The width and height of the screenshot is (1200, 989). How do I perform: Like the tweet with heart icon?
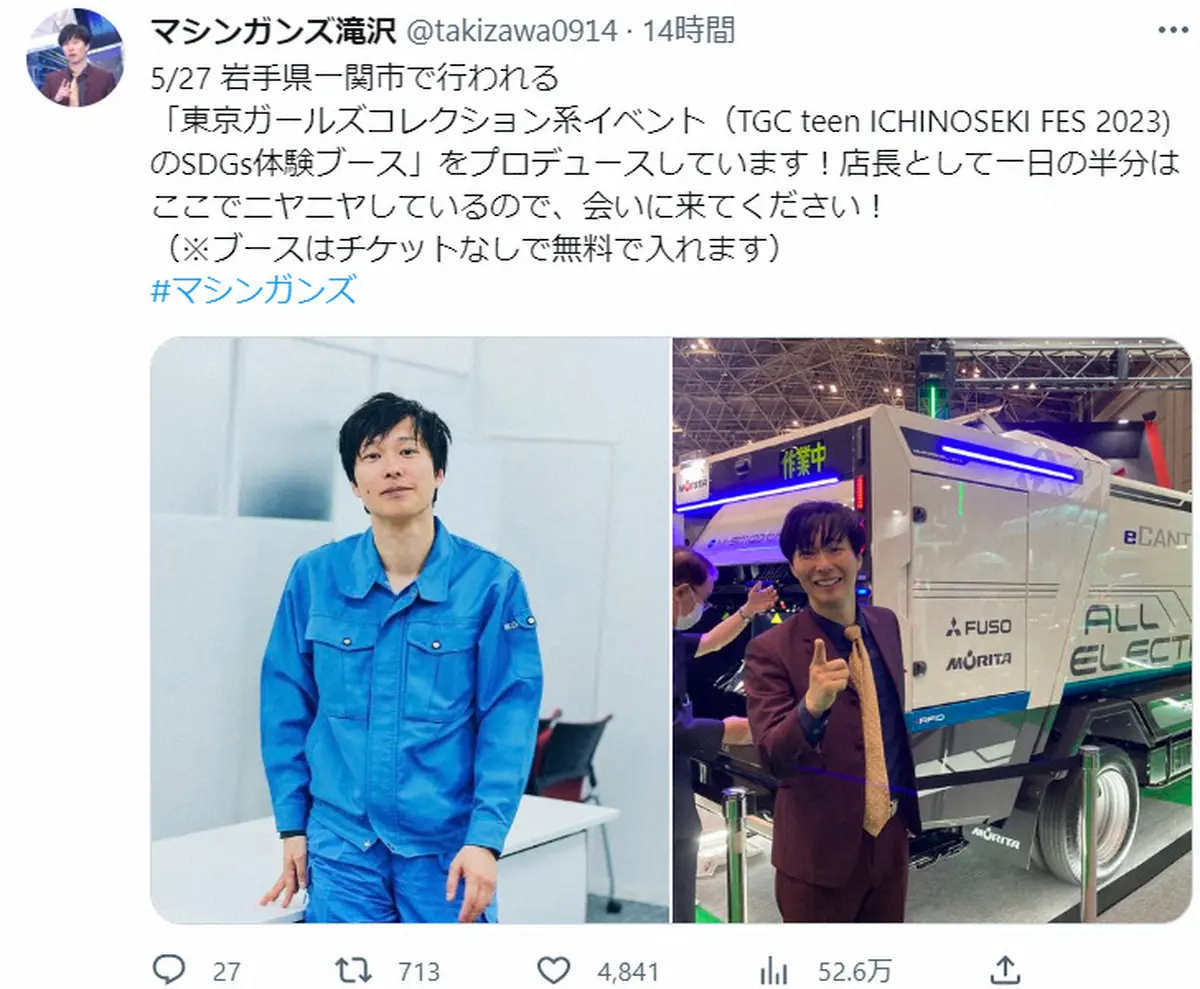(x=552, y=969)
